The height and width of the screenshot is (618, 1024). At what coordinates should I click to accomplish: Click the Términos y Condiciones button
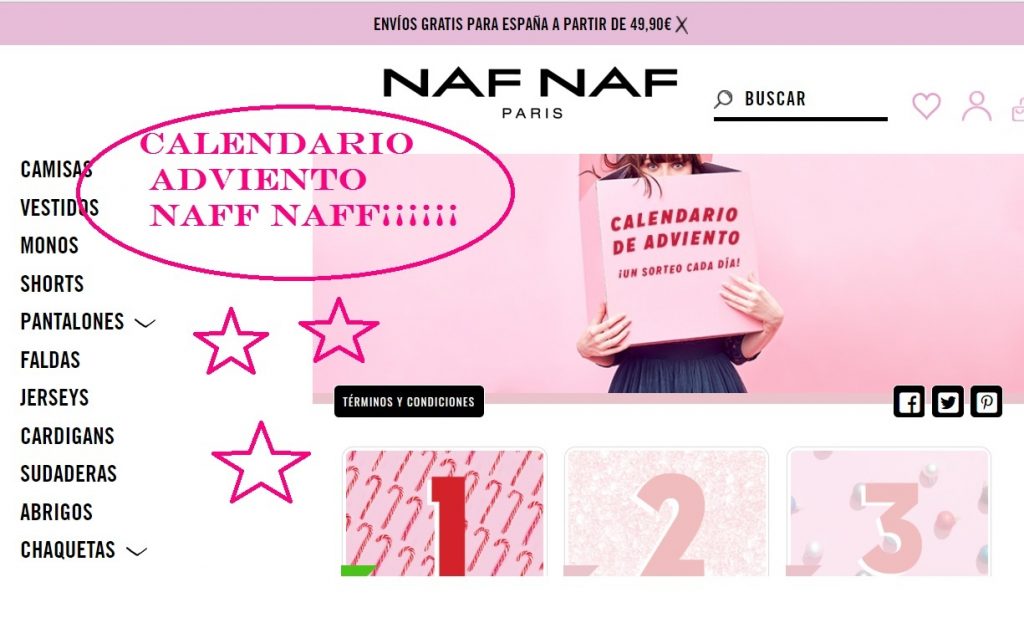point(409,401)
